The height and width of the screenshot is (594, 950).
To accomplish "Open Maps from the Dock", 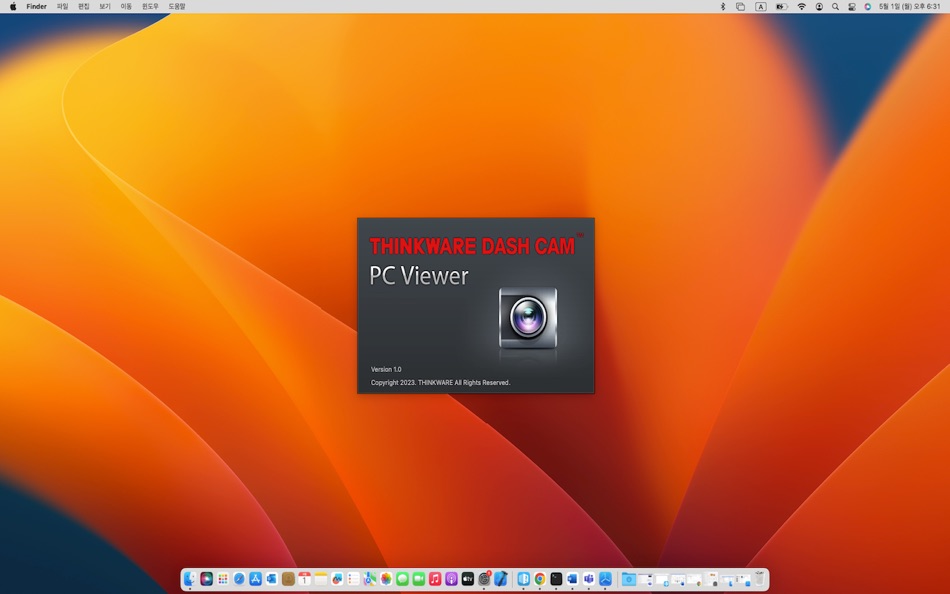I will tap(370, 579).
